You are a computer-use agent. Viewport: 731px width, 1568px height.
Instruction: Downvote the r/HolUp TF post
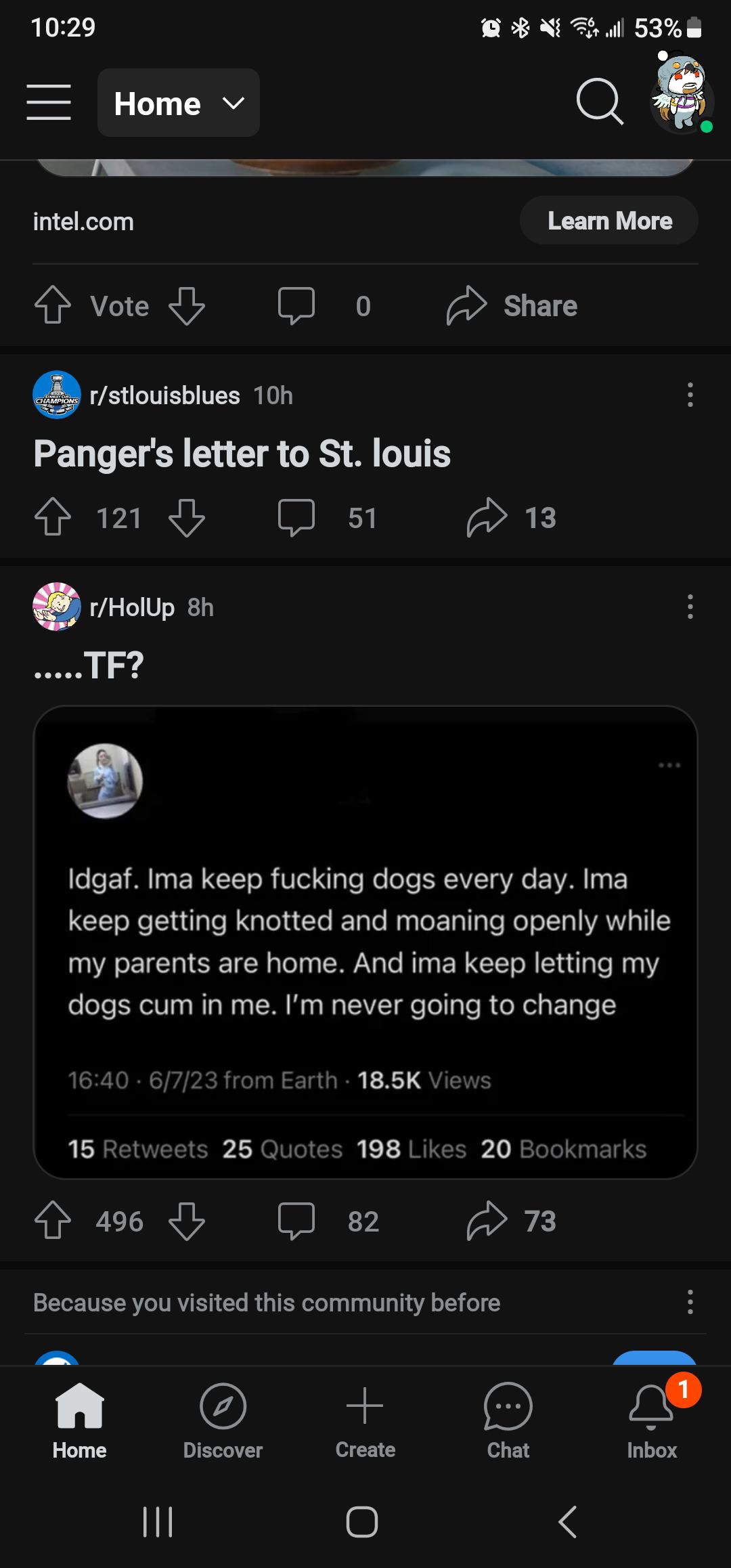point(187,1221)
